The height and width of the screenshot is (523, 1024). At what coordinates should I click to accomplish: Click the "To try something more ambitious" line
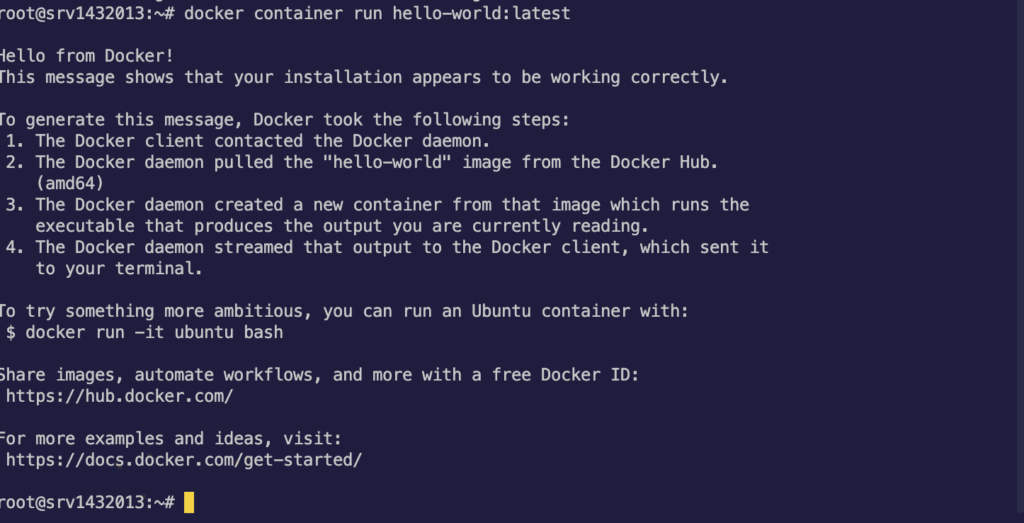pos(343,311)
